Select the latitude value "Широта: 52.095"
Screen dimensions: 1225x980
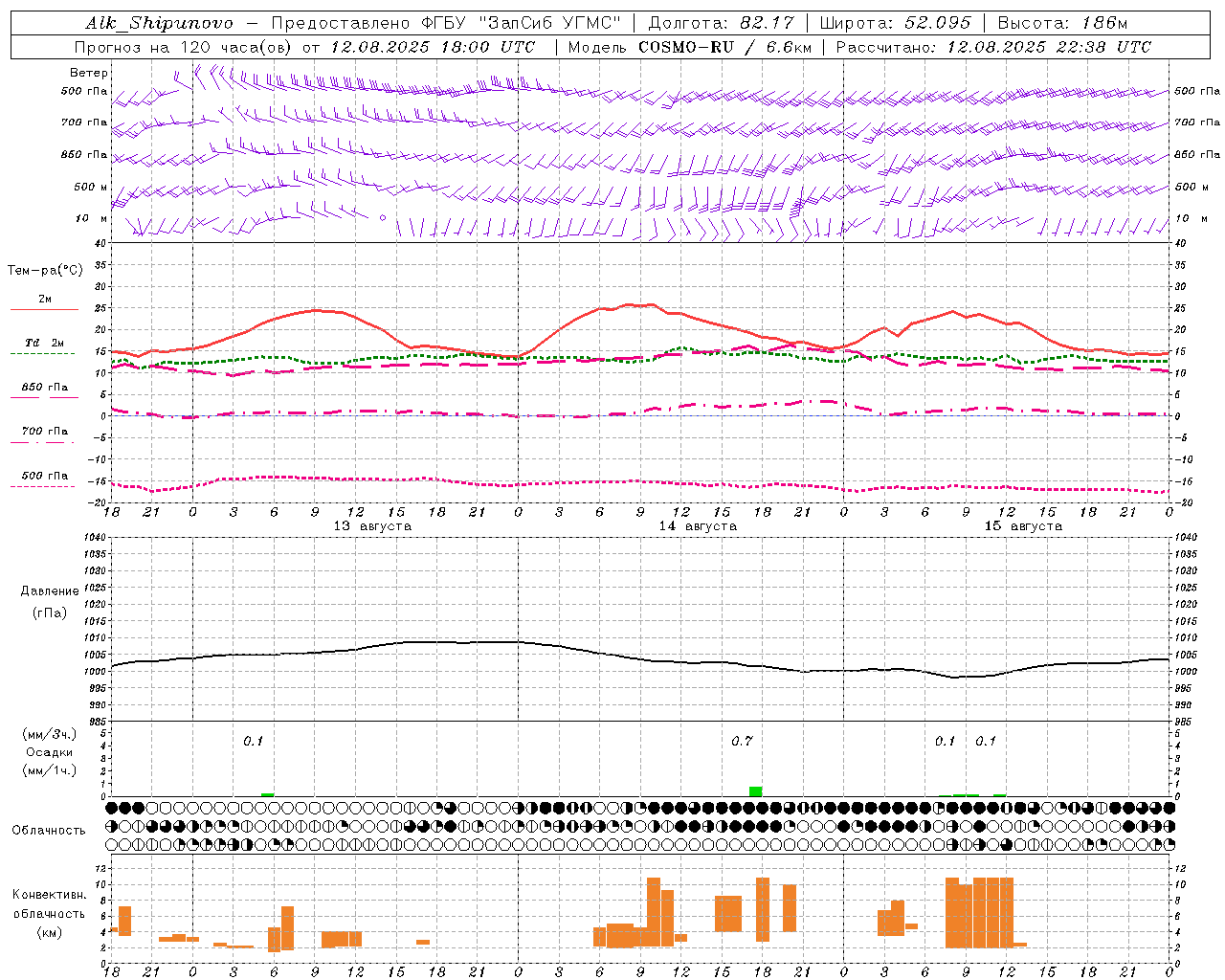(897, 23)
